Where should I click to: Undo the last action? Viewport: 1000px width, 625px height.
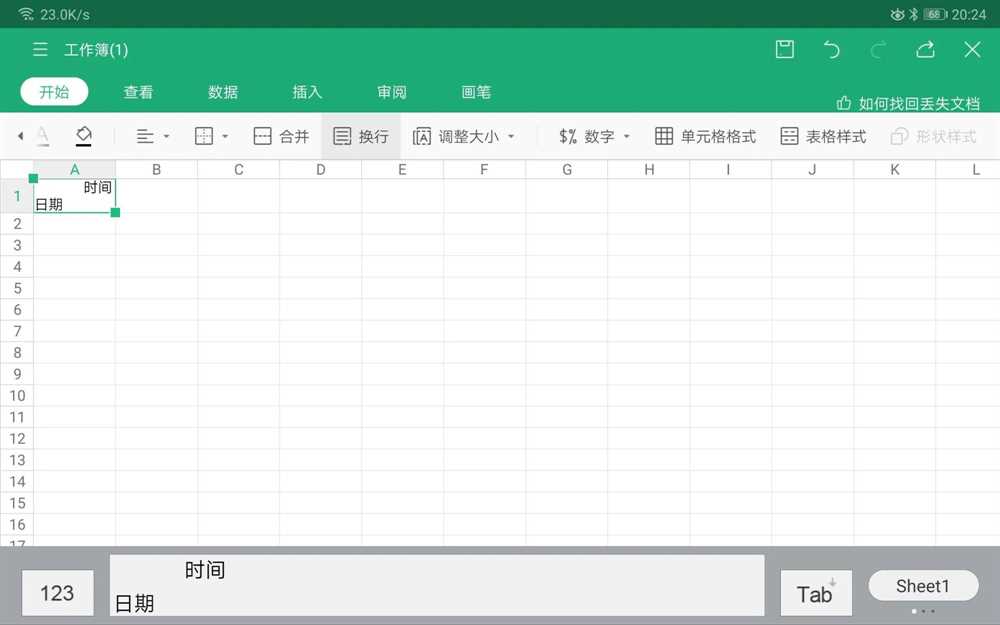tap(832, 50)
